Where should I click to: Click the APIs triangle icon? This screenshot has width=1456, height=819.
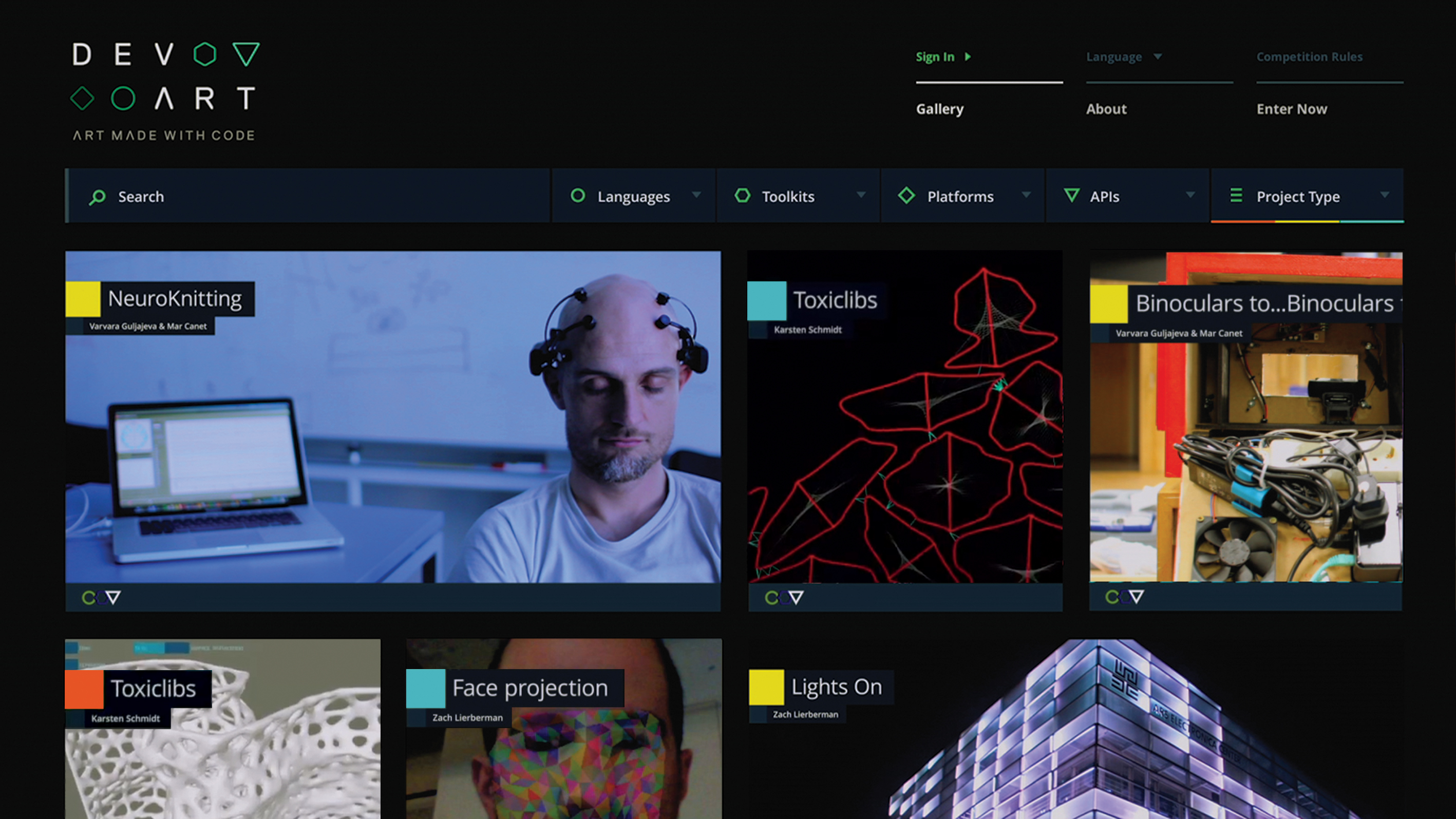[1073, 196]
